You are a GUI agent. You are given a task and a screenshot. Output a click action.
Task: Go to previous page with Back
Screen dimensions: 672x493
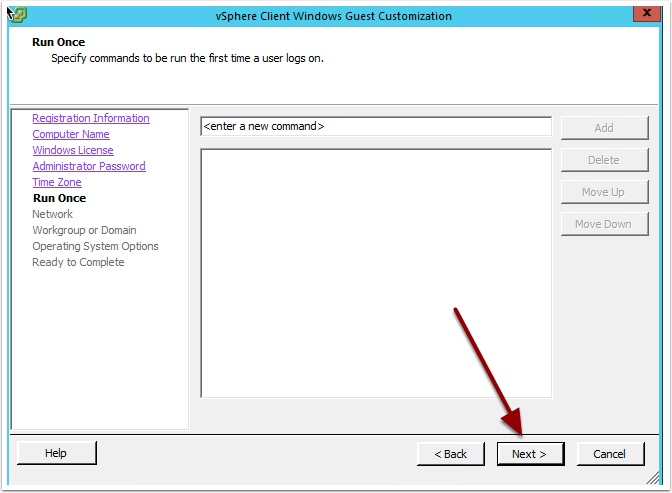click(451, 454)
